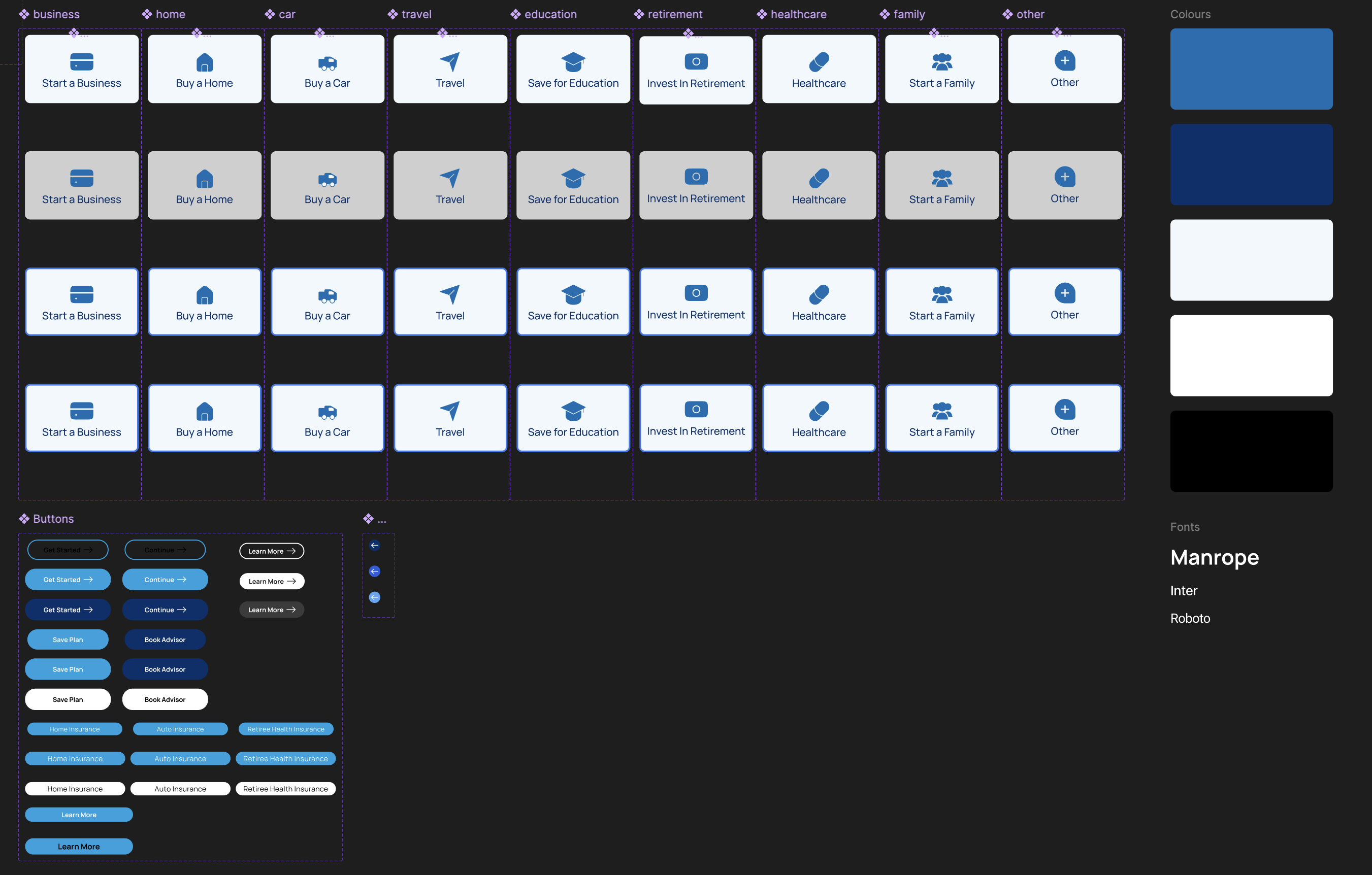Select the active highlighted Travel card variant
The height and width of the screenshot is (875, 1372).
coord(450,301)
